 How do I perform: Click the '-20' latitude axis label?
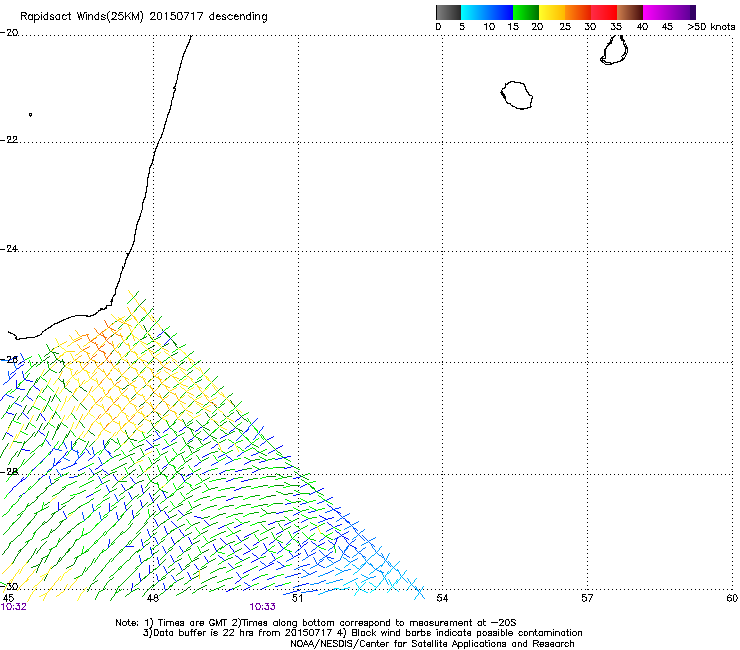point(9,33)
